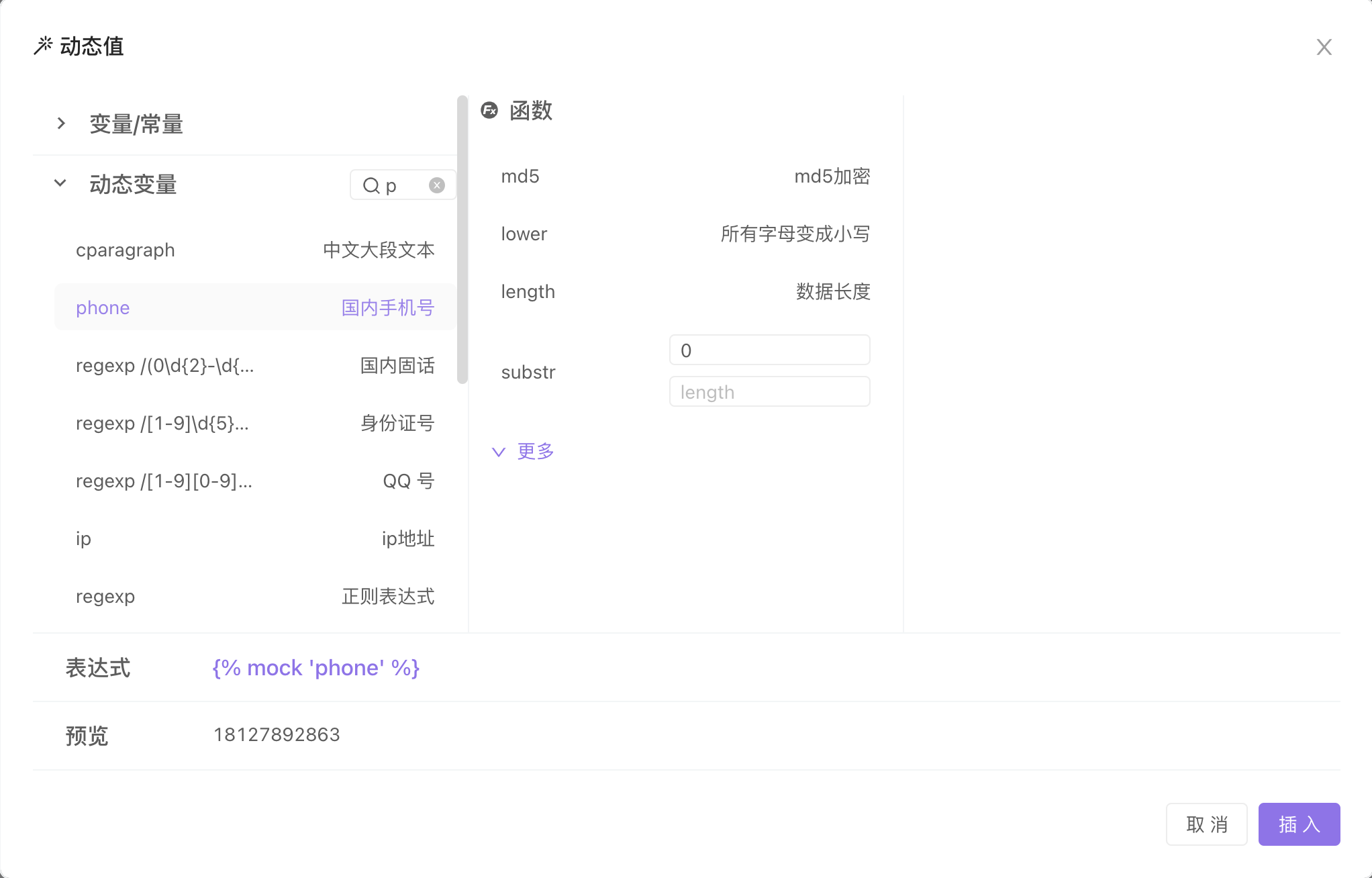The height and width of the screenshot is (878, 1372).
Task: Click the magic wand icon beside 动态值
Action: [43, 46]
